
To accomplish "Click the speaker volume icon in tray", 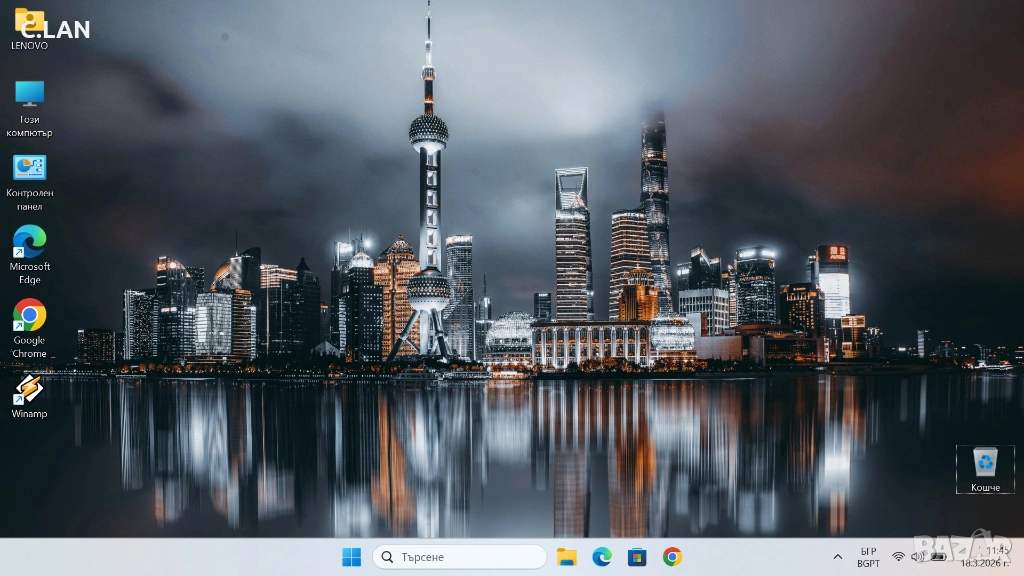I will [x=916, y=557].
